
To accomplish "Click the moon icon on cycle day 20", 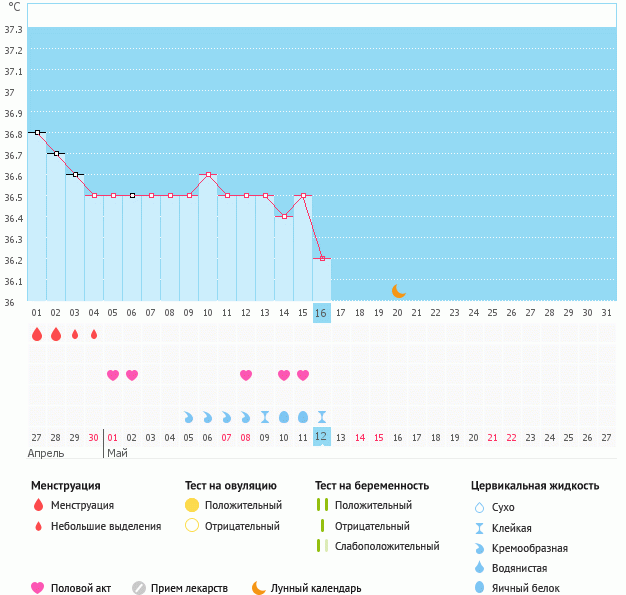I will pyautogui.click(x=398, y=290).
